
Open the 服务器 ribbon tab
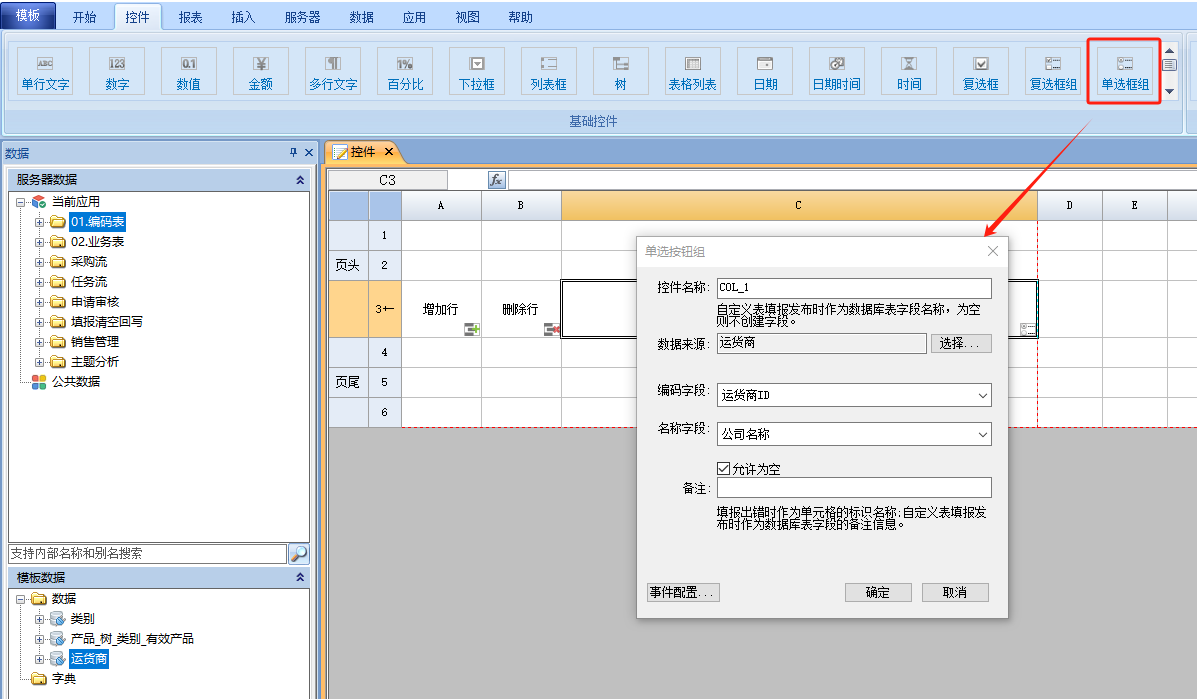click(302, 17)
